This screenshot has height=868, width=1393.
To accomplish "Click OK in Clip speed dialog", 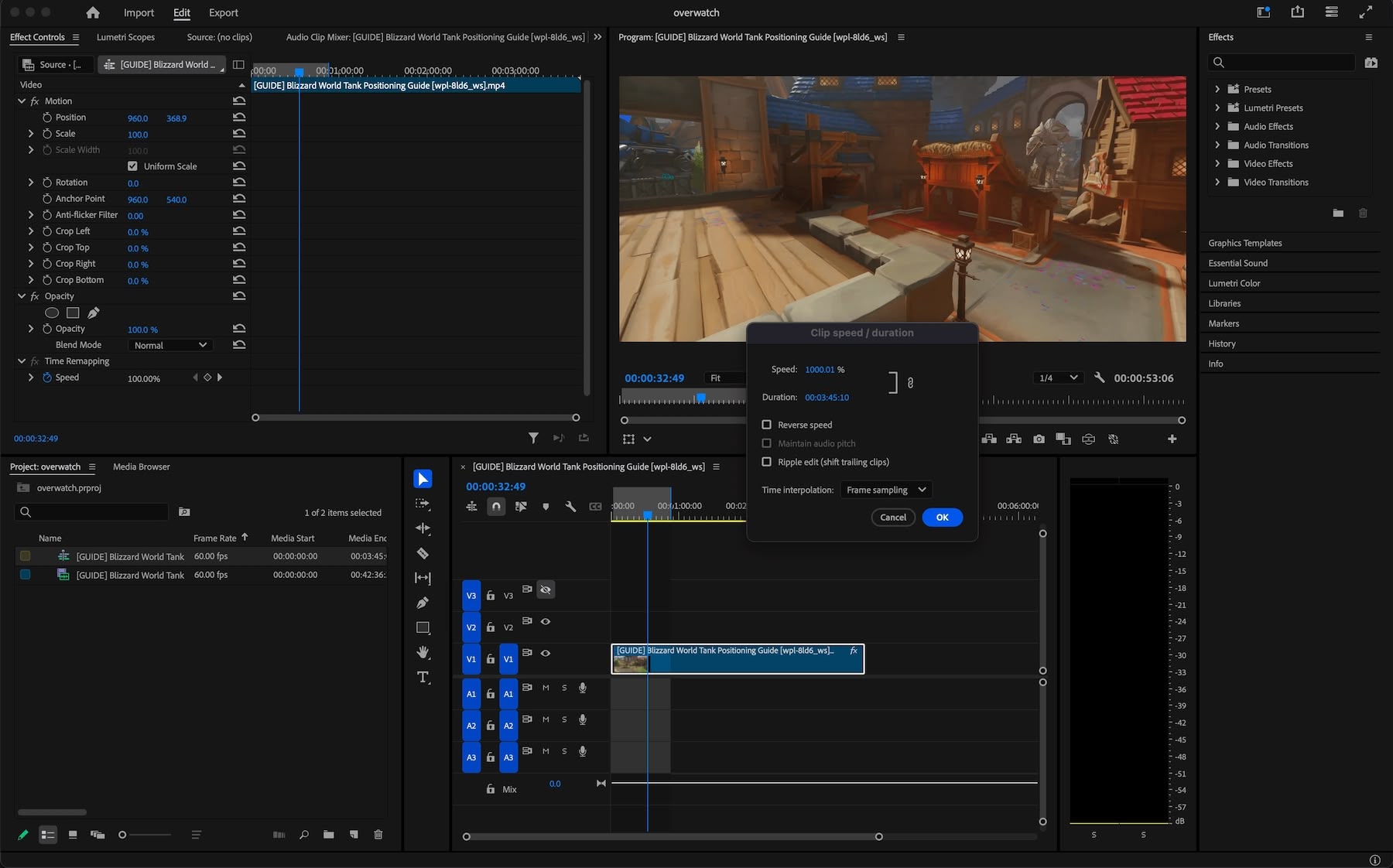I will [942, 518].
